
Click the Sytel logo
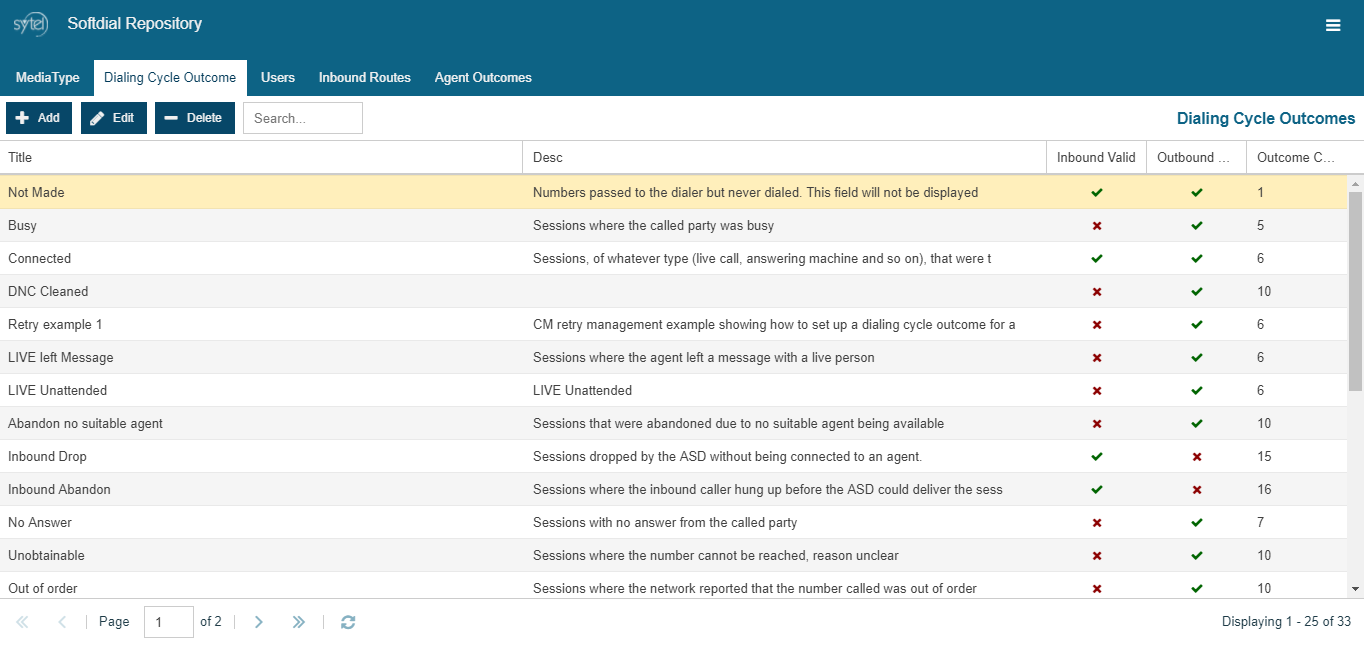tap(30, 24)
